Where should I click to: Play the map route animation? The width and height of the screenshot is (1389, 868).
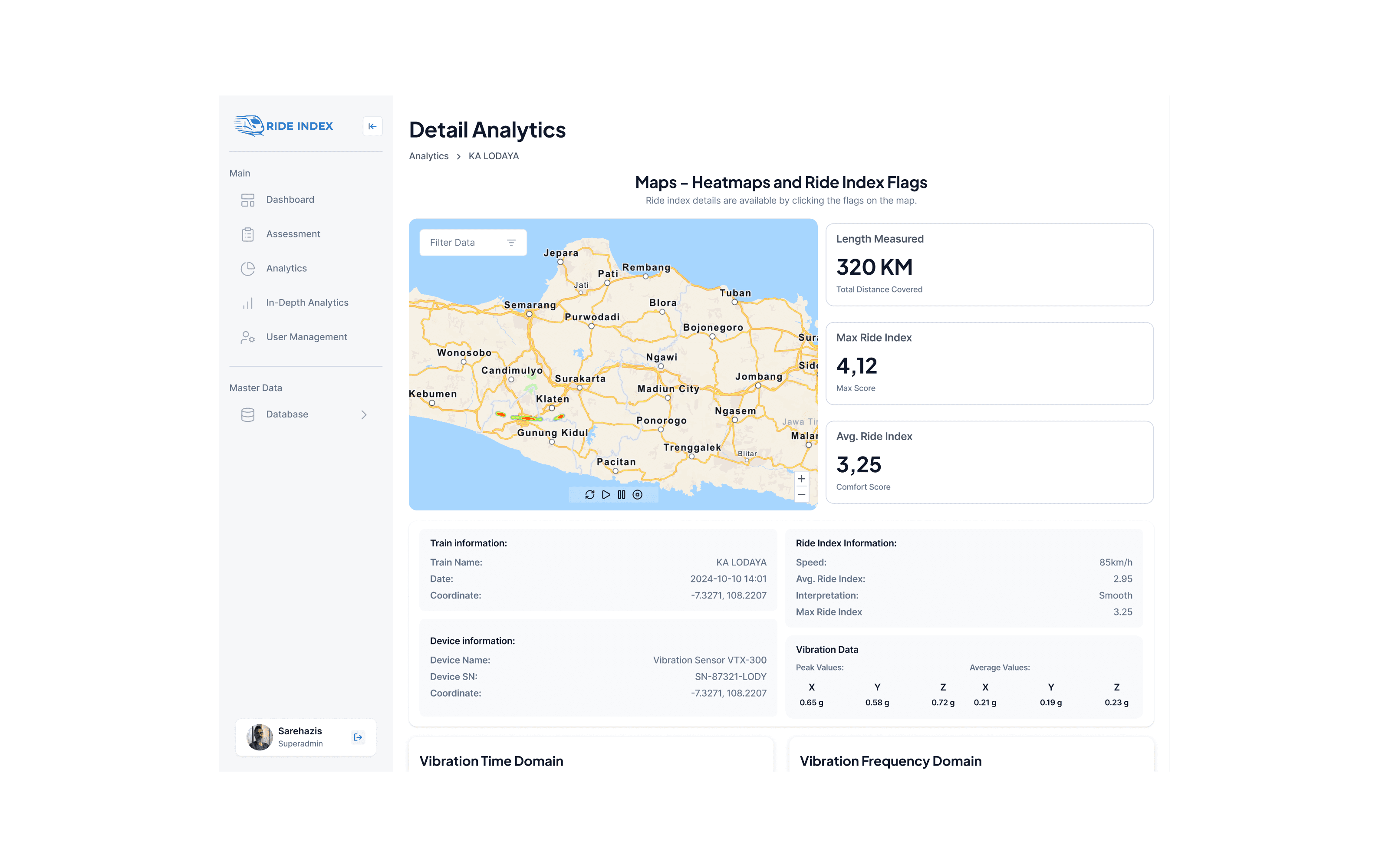click(606, 495)
